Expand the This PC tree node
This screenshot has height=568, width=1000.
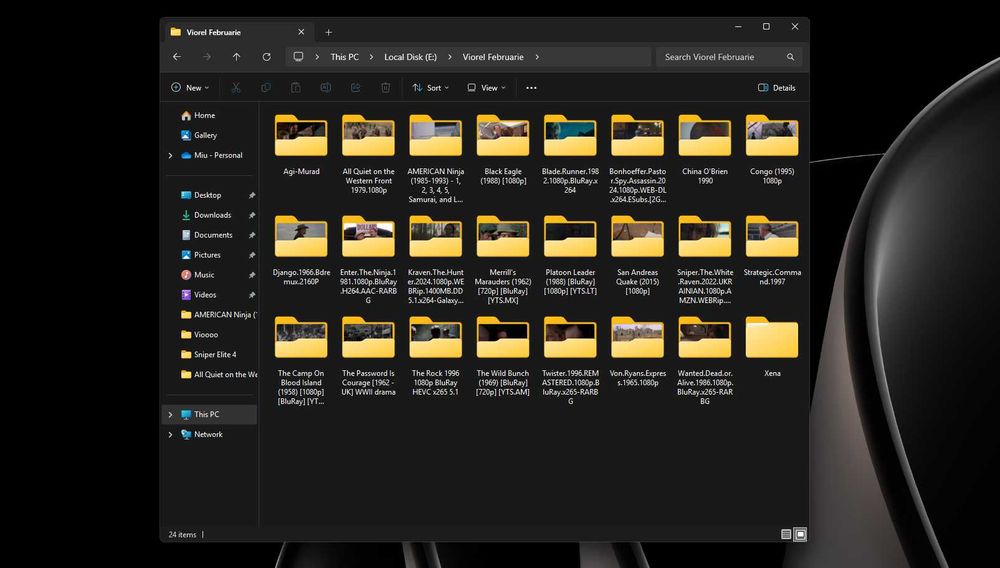point(170,415)
